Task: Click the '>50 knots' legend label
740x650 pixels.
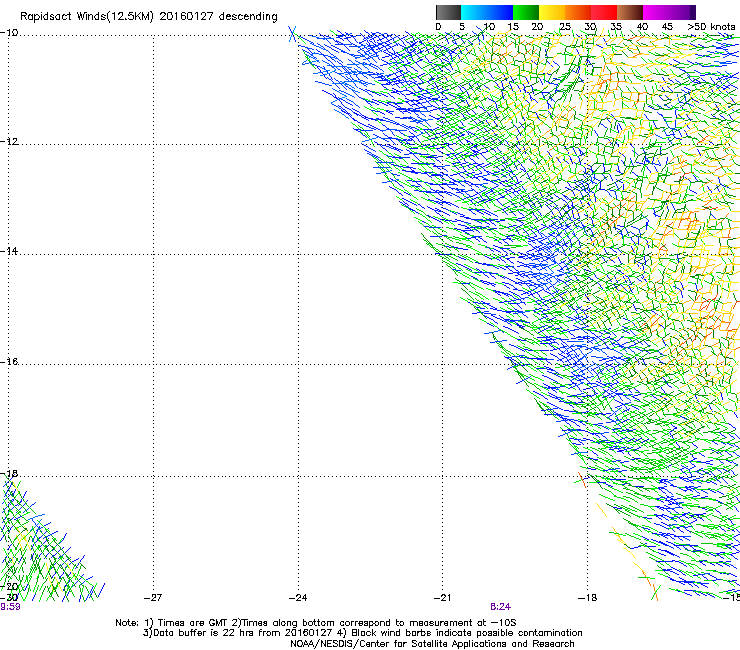Action: coord(711,27)
